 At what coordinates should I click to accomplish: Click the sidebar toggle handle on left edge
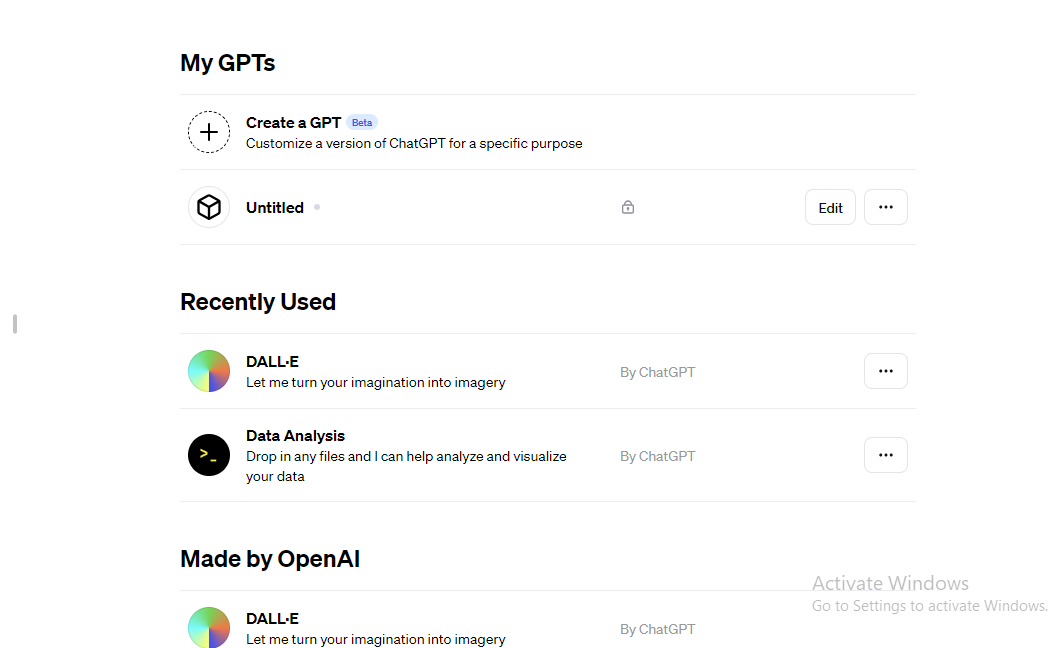(x=15, y=324)
